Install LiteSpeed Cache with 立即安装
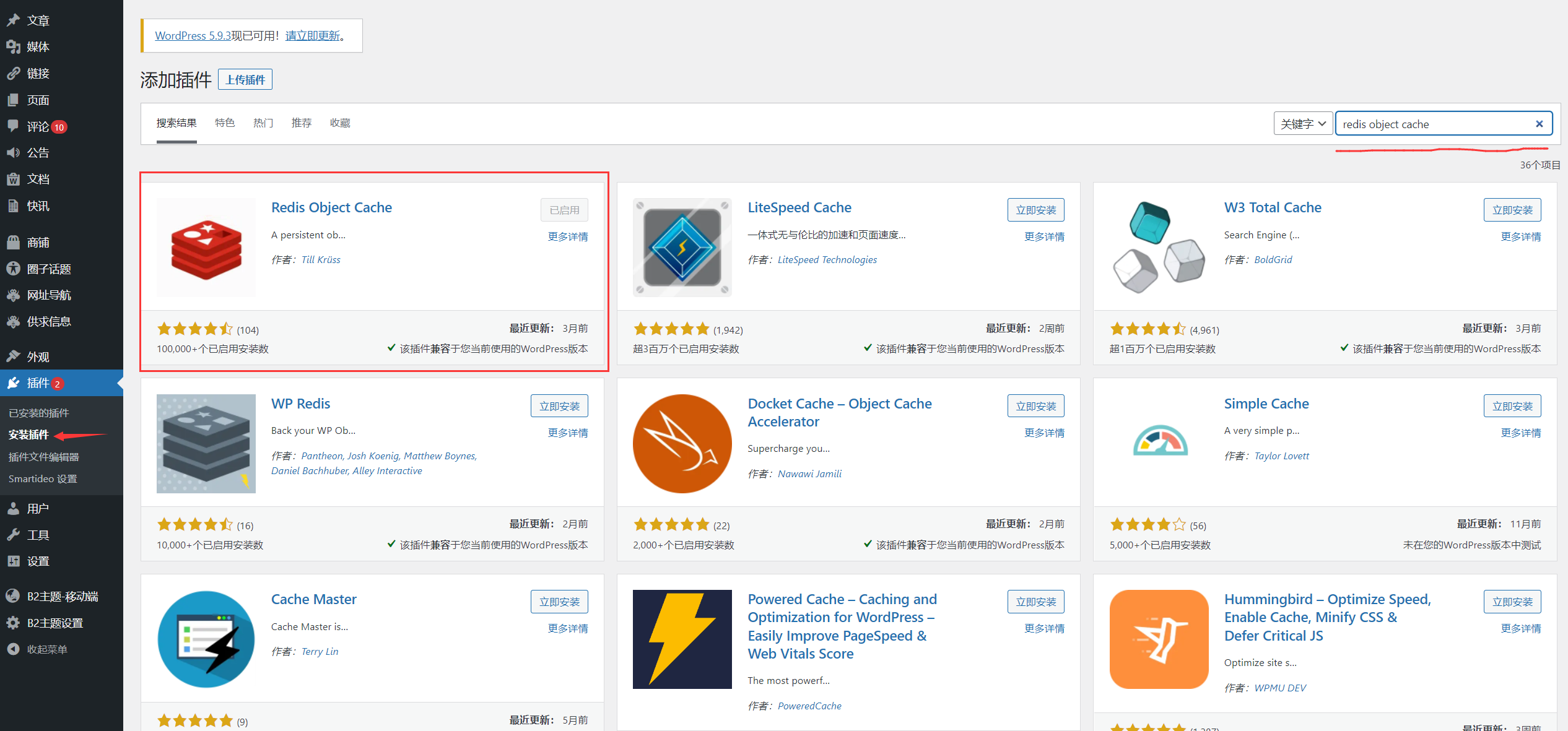Screen dimensions: 1568x731 pos(1035,210)
